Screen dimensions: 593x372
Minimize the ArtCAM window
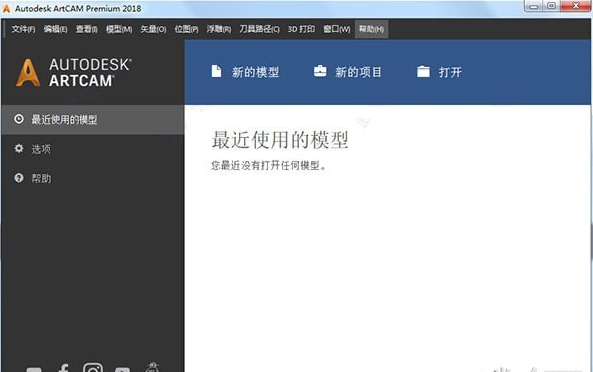click(x=534, y=6)
